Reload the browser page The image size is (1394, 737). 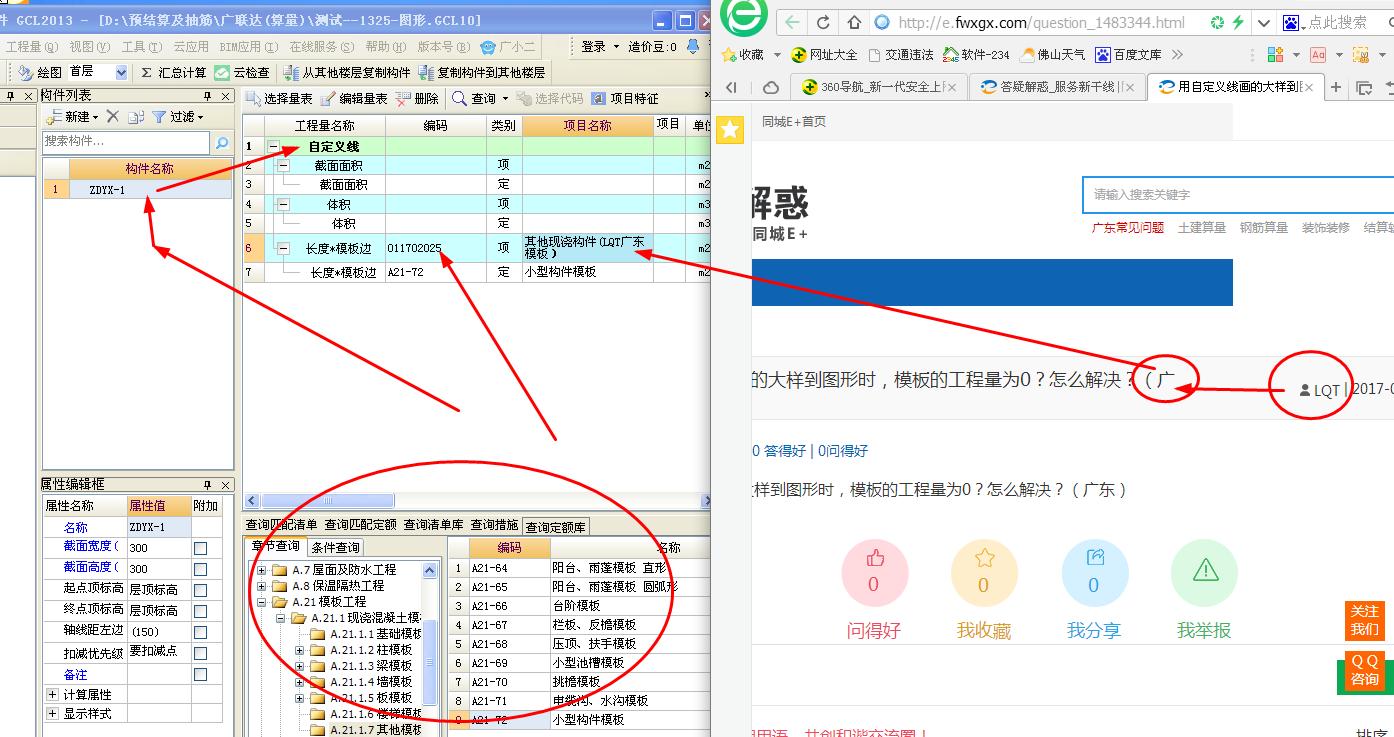[823, 22]
